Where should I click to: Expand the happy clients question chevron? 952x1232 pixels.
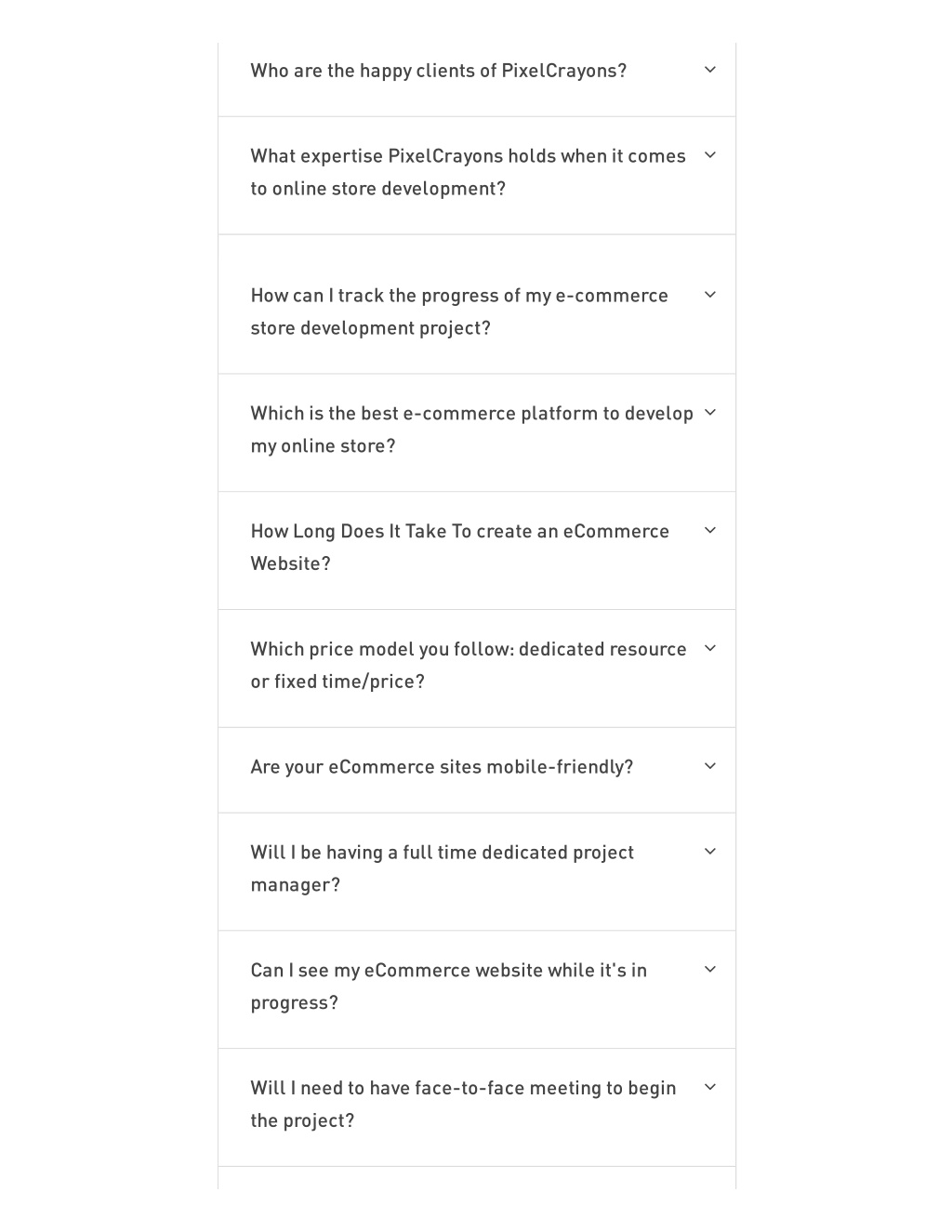[x=710, y=70]
